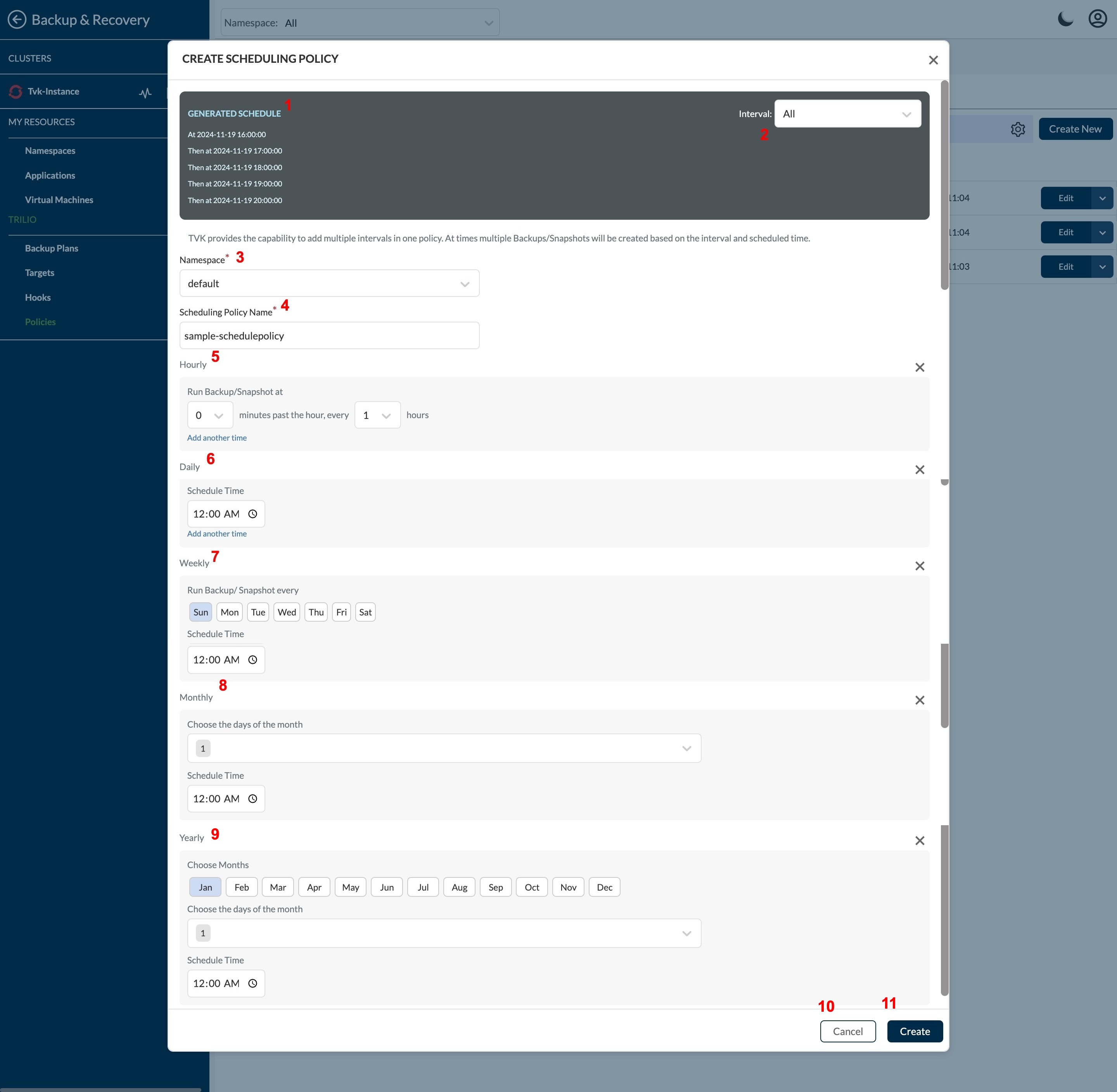Select Wed in the Weekly days
Viewport: 1117px width, 1092px height.
[x=286, y=612]
